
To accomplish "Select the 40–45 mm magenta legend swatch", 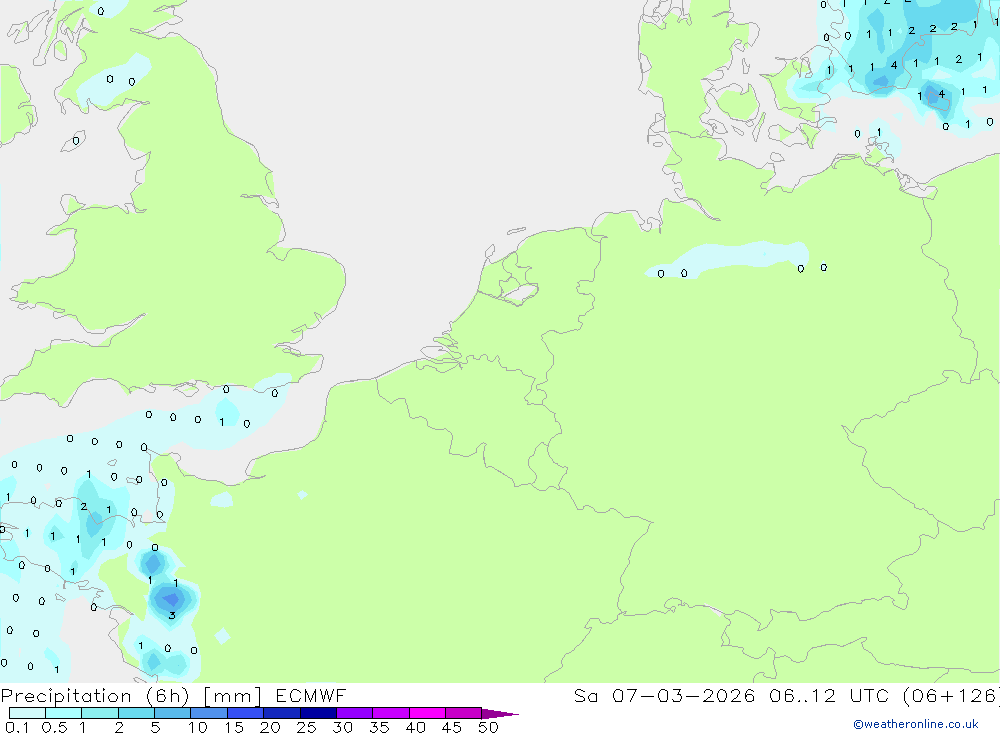I will [427, 713].
